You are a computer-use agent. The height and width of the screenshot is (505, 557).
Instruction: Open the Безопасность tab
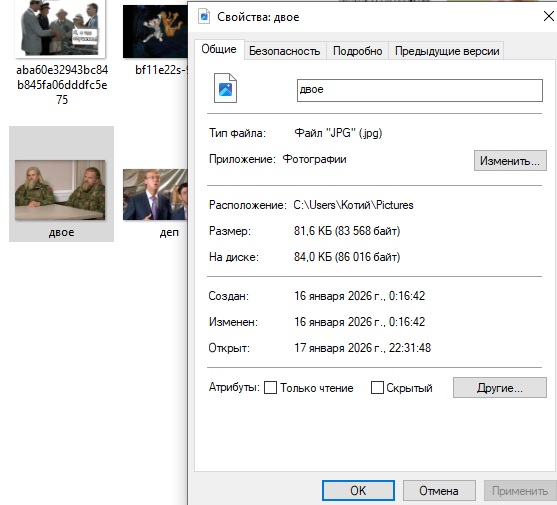285,51
